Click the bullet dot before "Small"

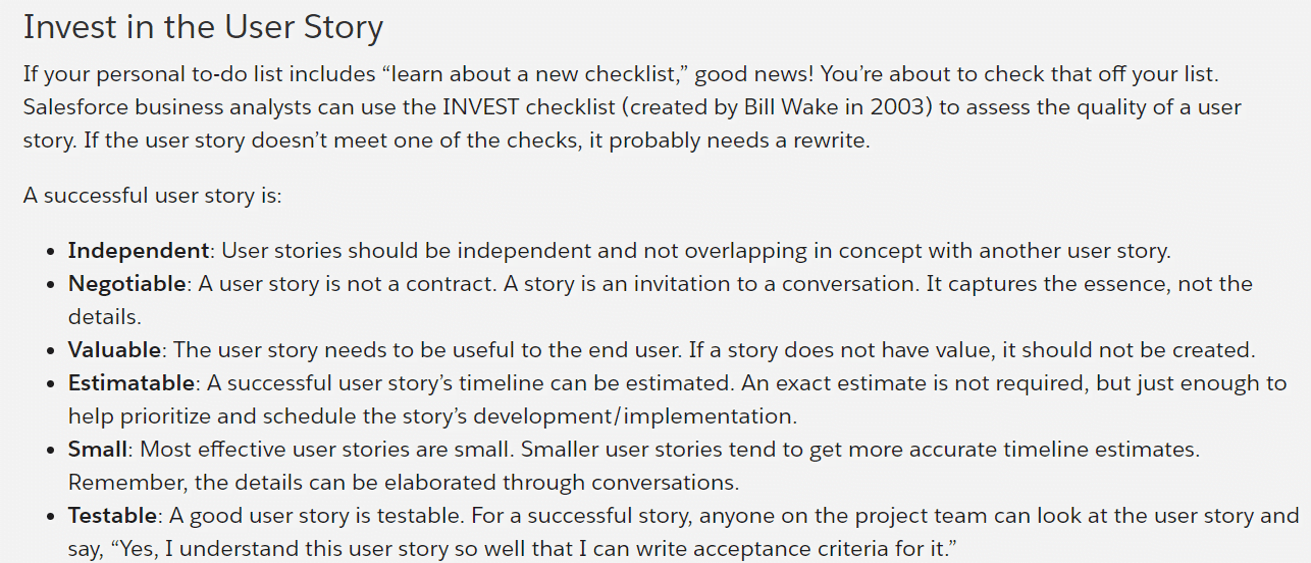pyautogui.click(x=51, y=450)
